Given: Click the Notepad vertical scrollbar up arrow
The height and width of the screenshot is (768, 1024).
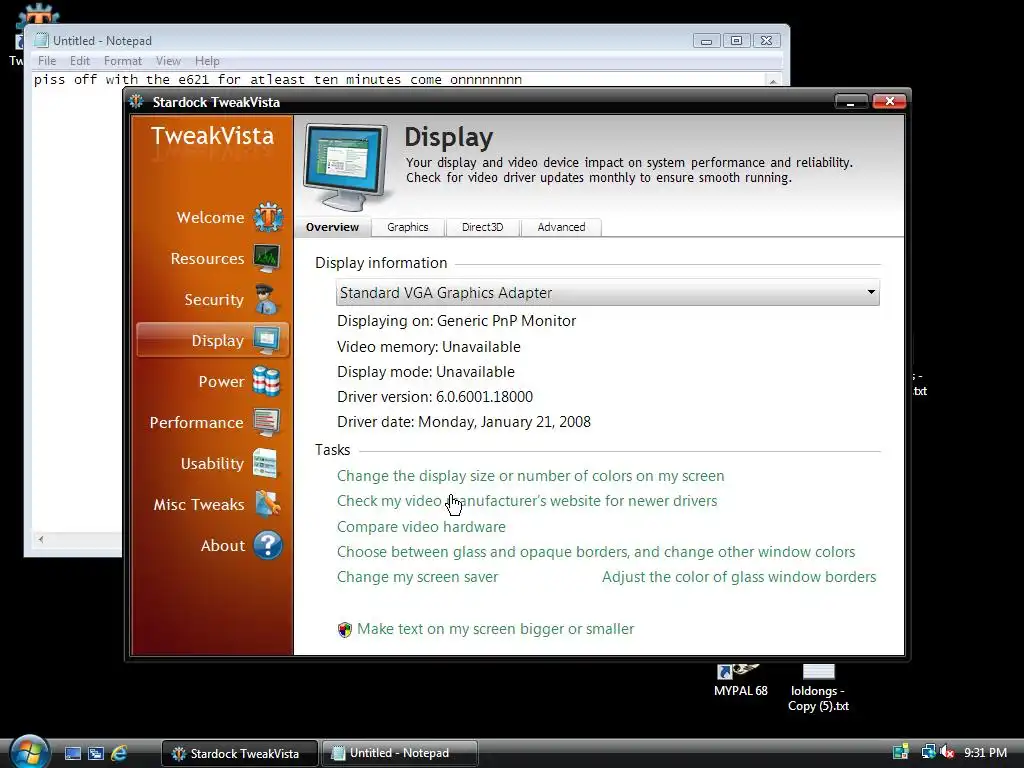Looking at the screenshot, I should tap(773, 80).
